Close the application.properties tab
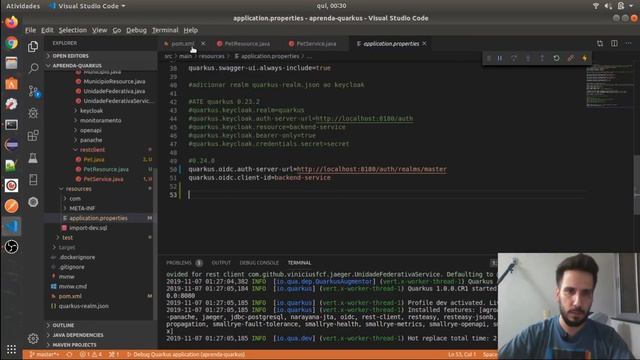This screenshot has height=360, width=640. (x=424, y=44)
